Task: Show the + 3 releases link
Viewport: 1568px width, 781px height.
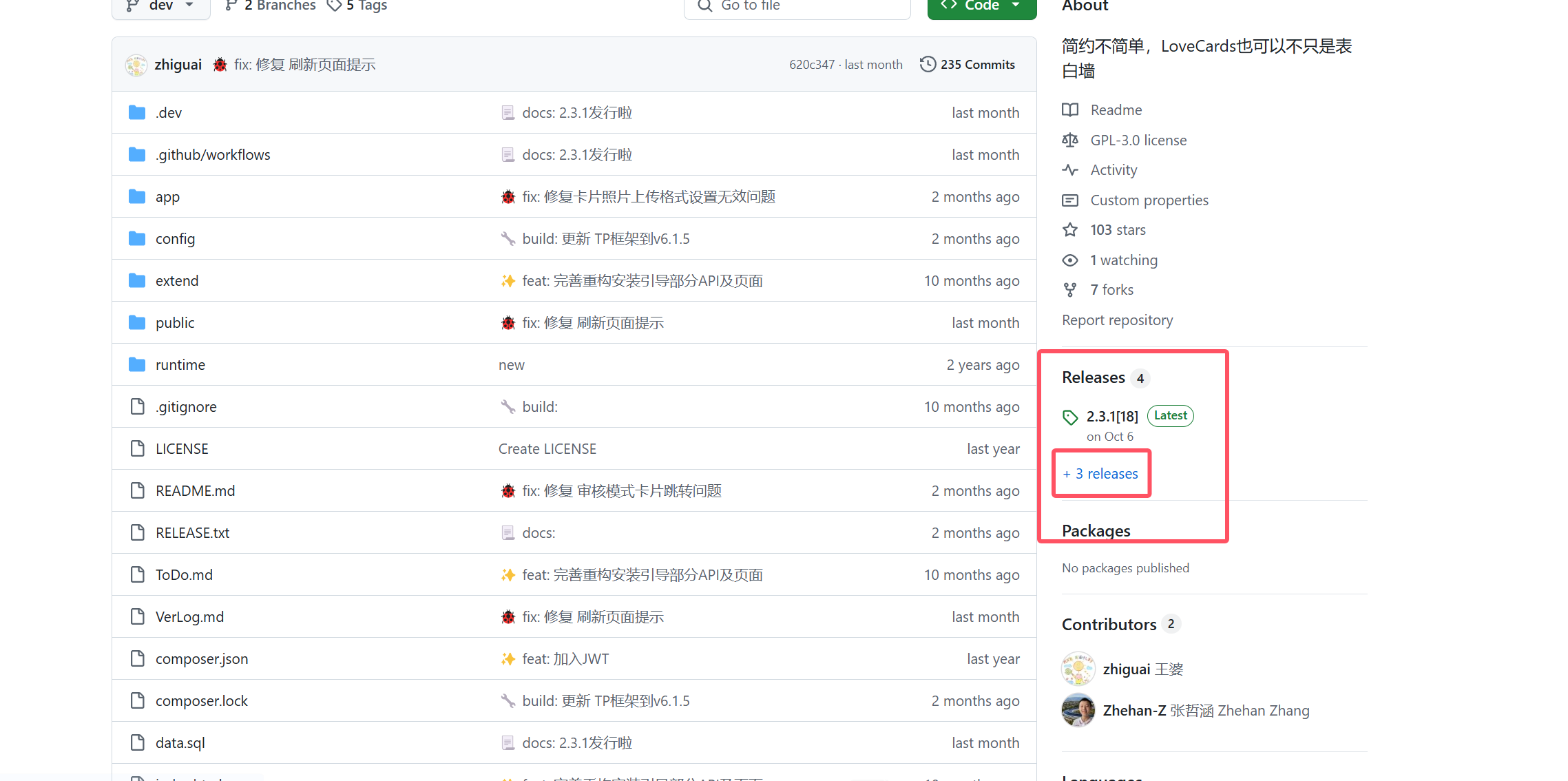Action: point(1100,474)
